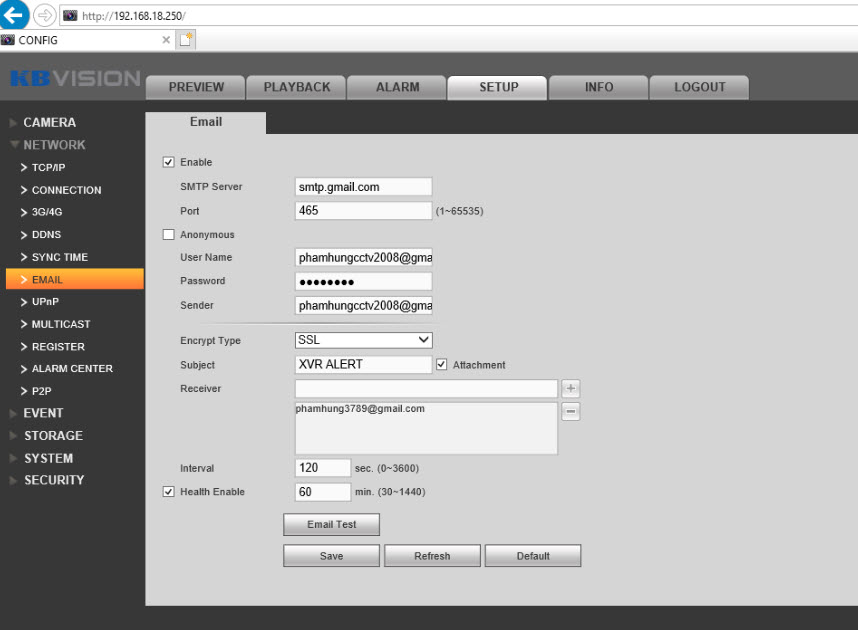
Task: Click the browser back arrow button
Action: 15,15
